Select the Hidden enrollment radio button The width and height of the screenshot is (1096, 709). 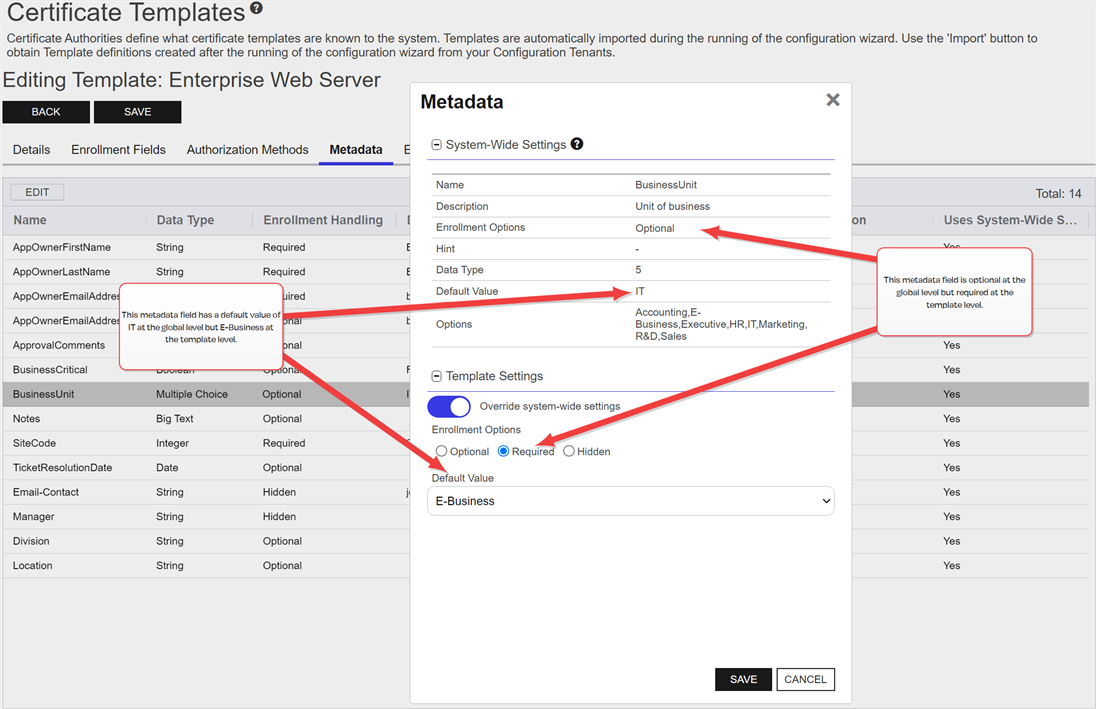pyautogui.click(x=569, y=452)
